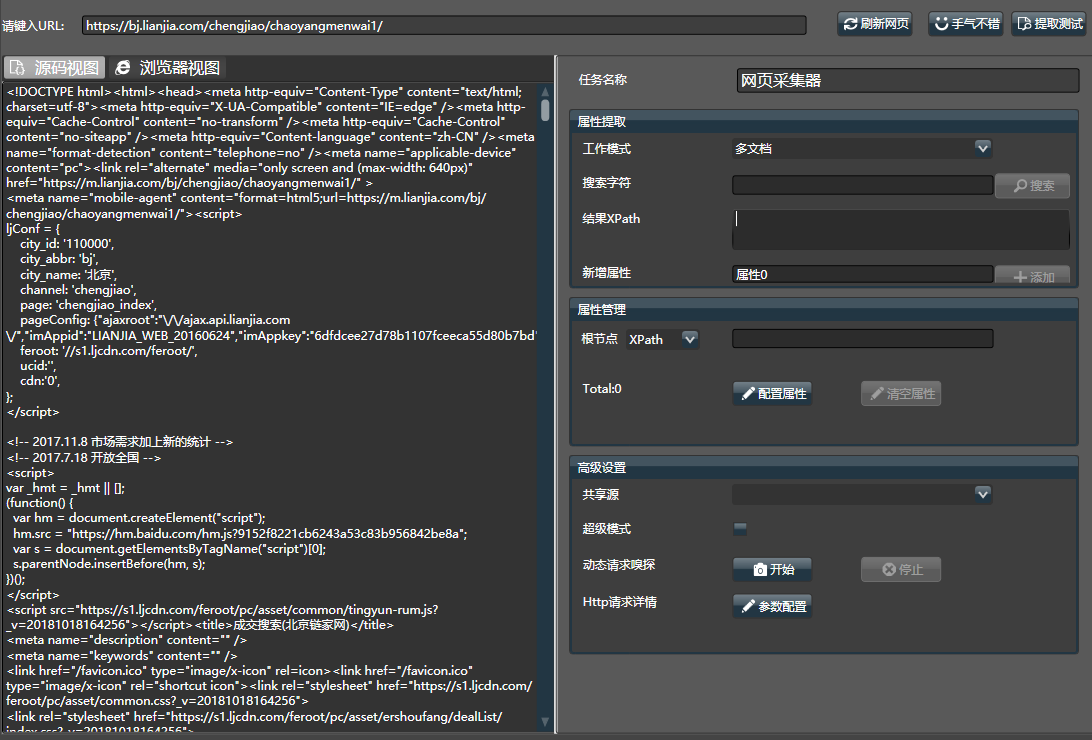Click the 添加 button with plus icon
The image size is (1092, 740).
(x=1032, y=276)
